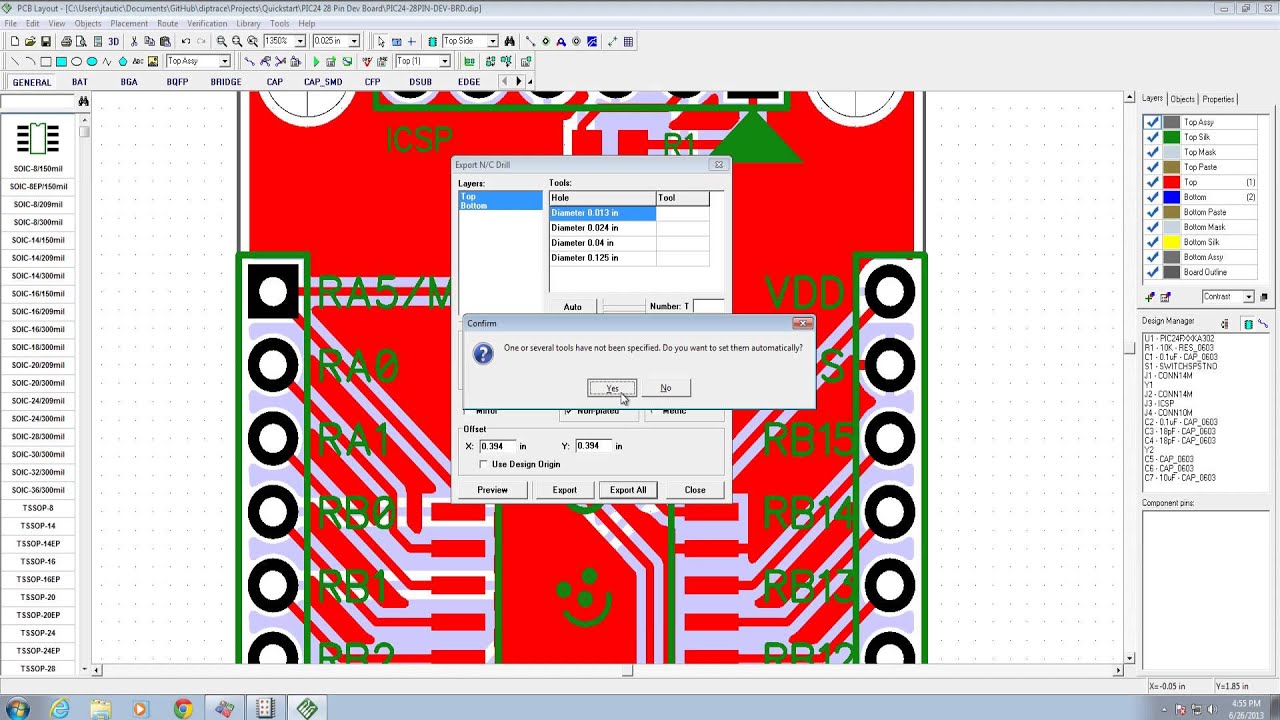The height and width of the screenshot is (720, 1280).
Task: Click No in the Confirm dialog
Action: click(x=665, y=388)
